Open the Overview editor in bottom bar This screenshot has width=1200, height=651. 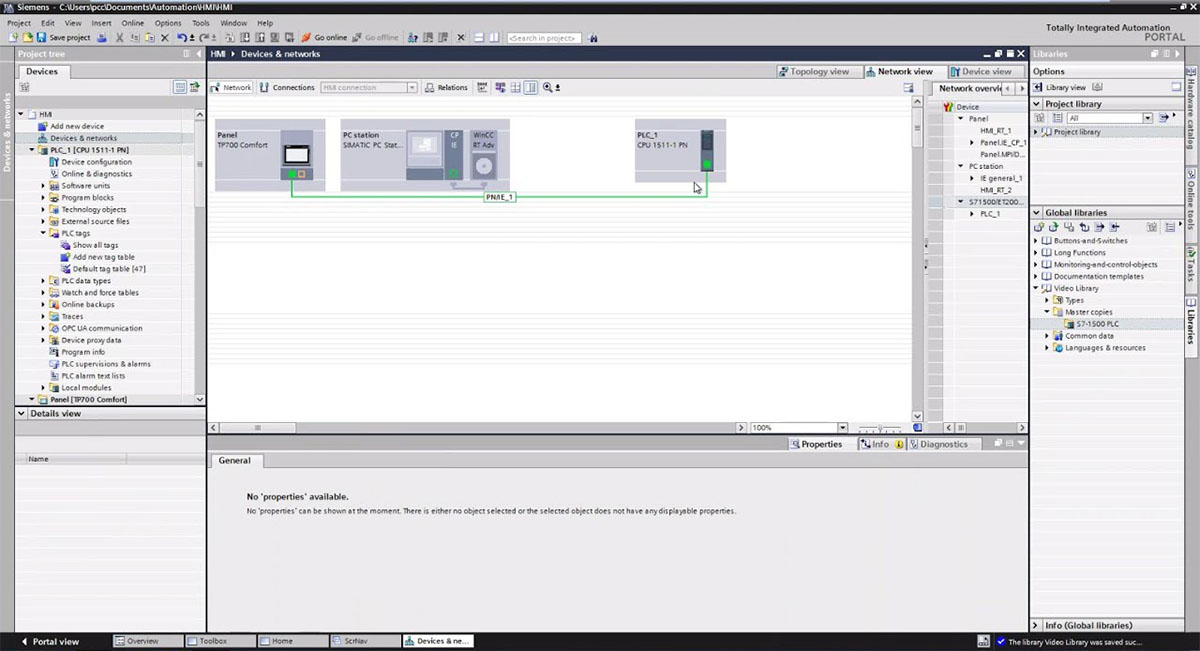click(148, 641)
